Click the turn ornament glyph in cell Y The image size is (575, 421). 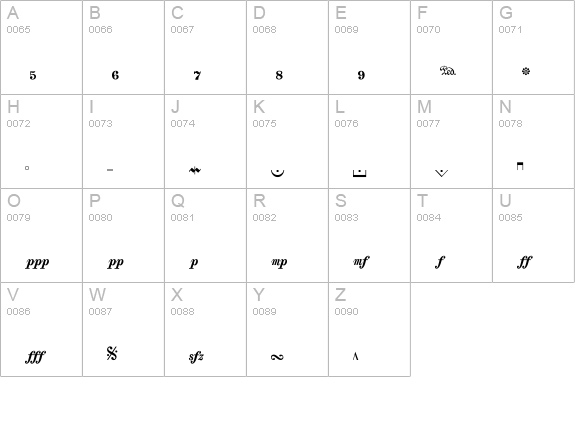[x=277, y=357]
